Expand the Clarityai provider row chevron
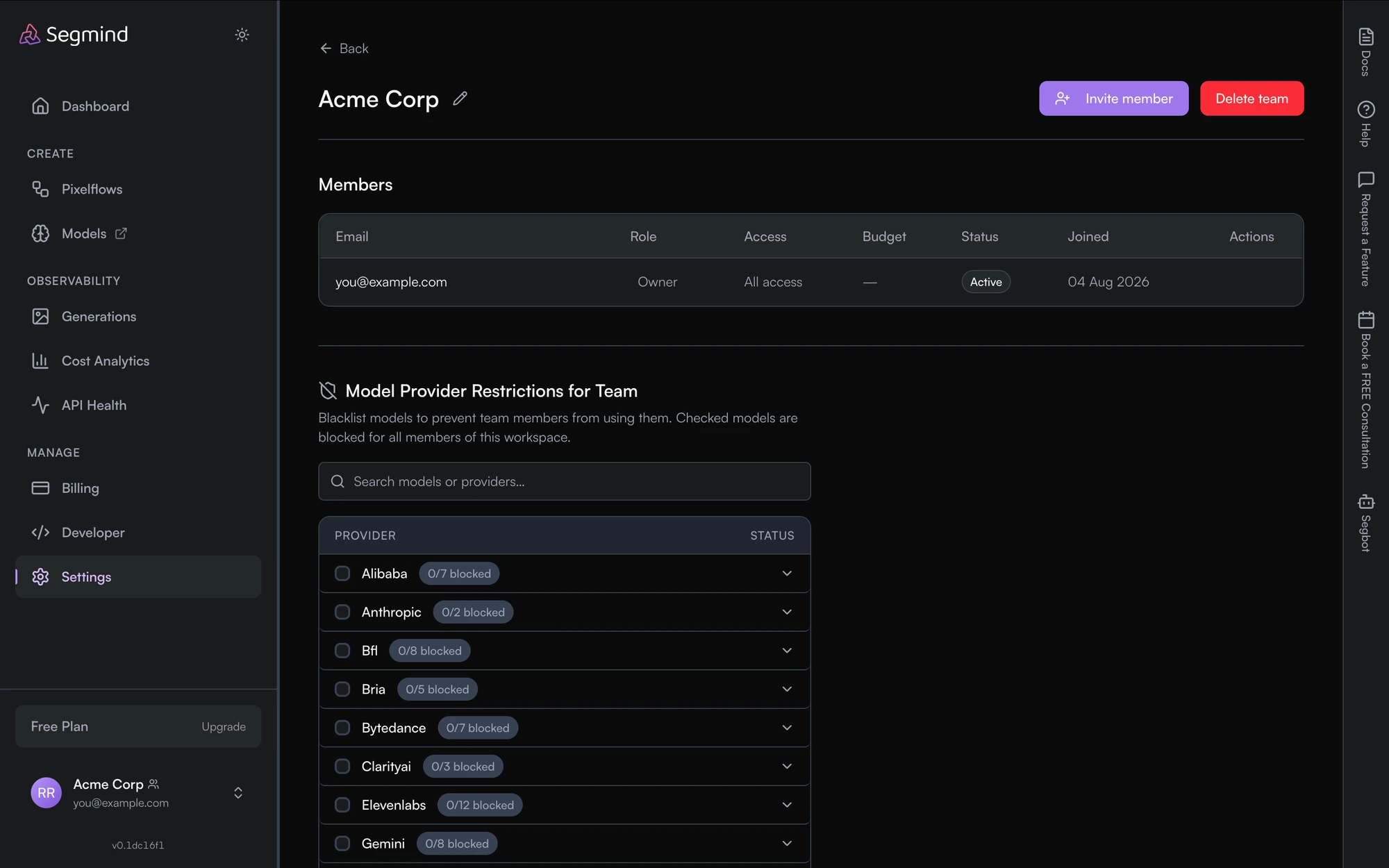 [x=787, y=767]
